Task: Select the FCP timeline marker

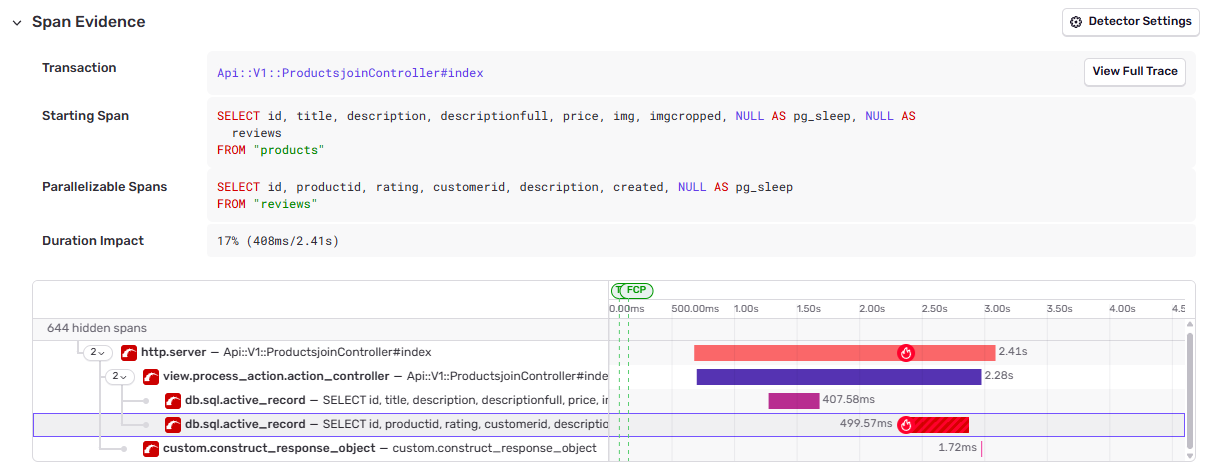Action: [x=637, y=290]
